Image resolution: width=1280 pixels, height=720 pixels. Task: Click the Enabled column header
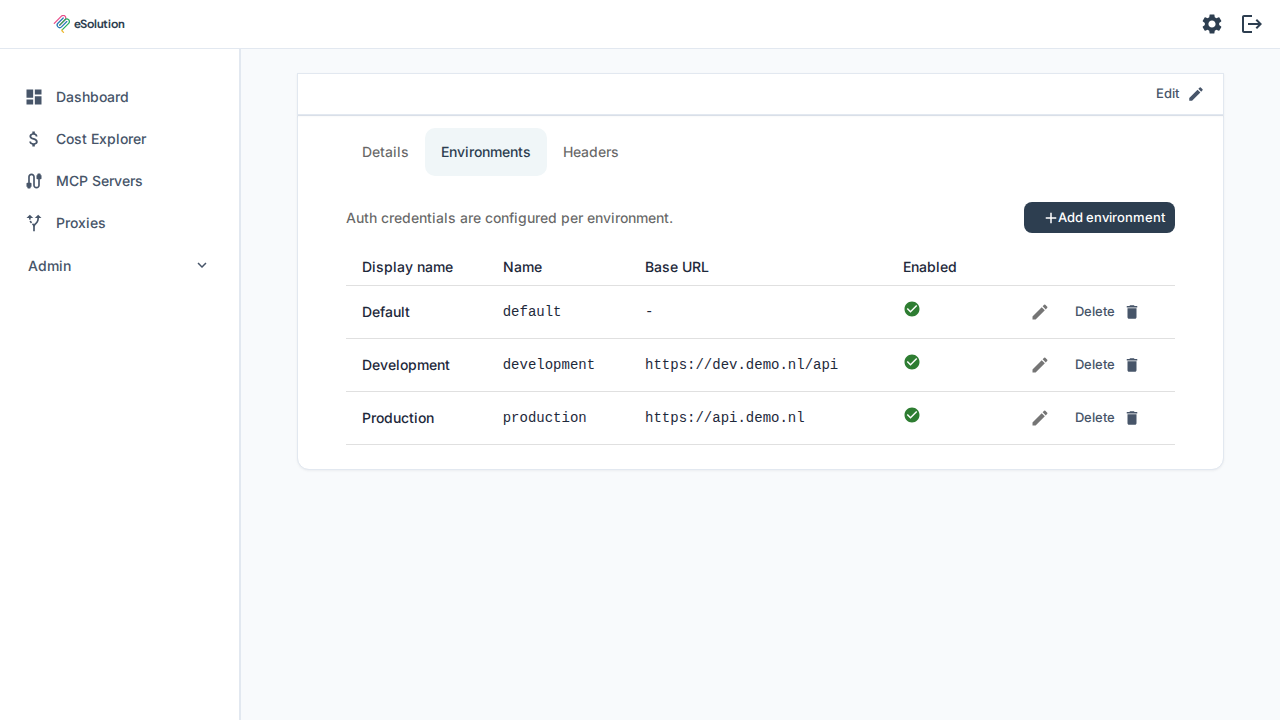[930, 267]
